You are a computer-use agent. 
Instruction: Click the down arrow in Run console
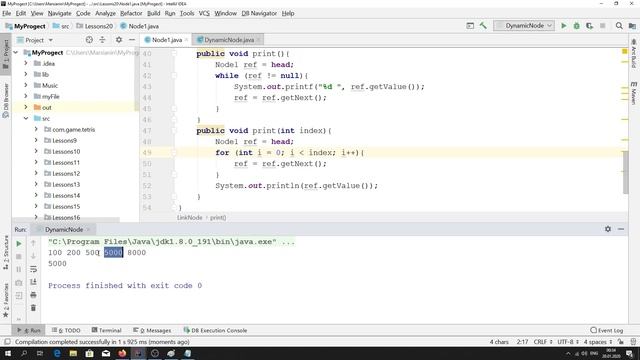pos(33,256)
